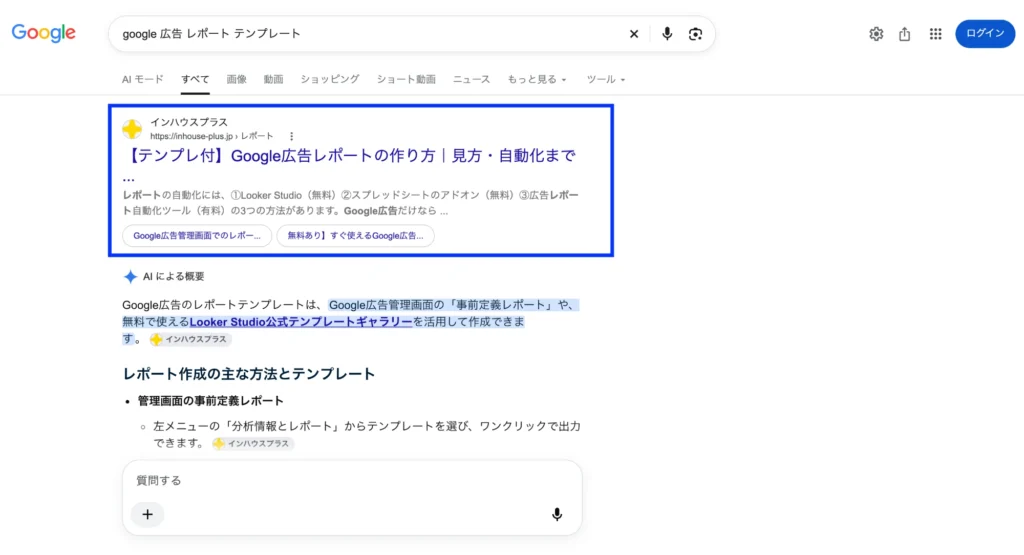Expand the ツール dropdown

(x=605, y=79)
